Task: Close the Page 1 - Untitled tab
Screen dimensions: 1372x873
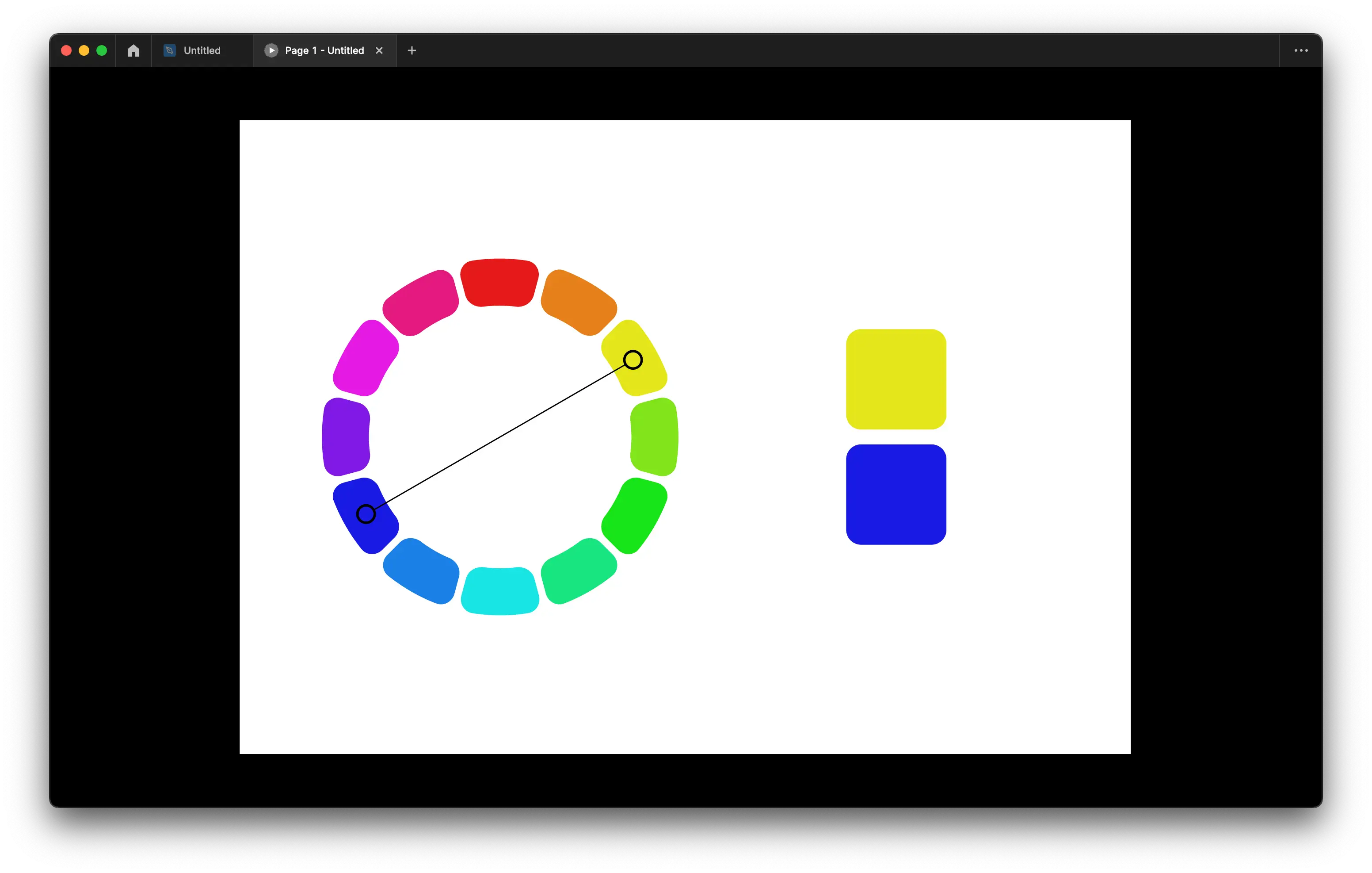Action: click(379, 51)
